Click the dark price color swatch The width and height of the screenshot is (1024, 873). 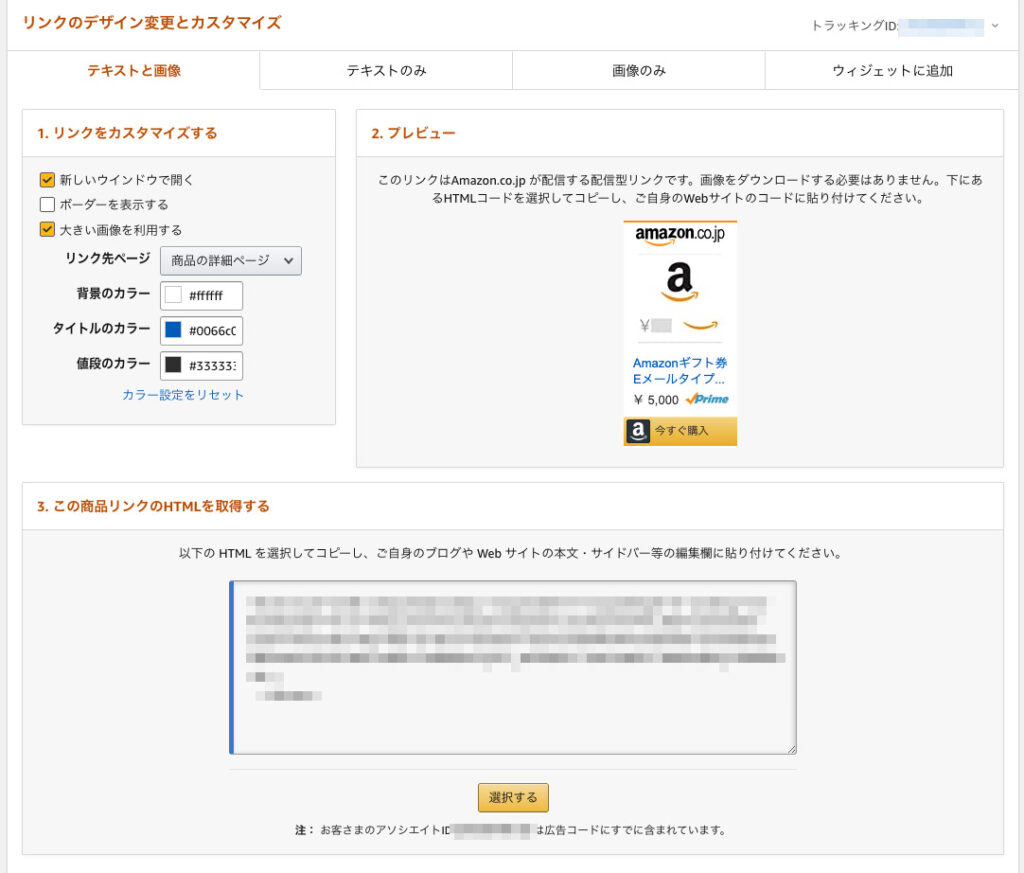(x=173, y=365)
